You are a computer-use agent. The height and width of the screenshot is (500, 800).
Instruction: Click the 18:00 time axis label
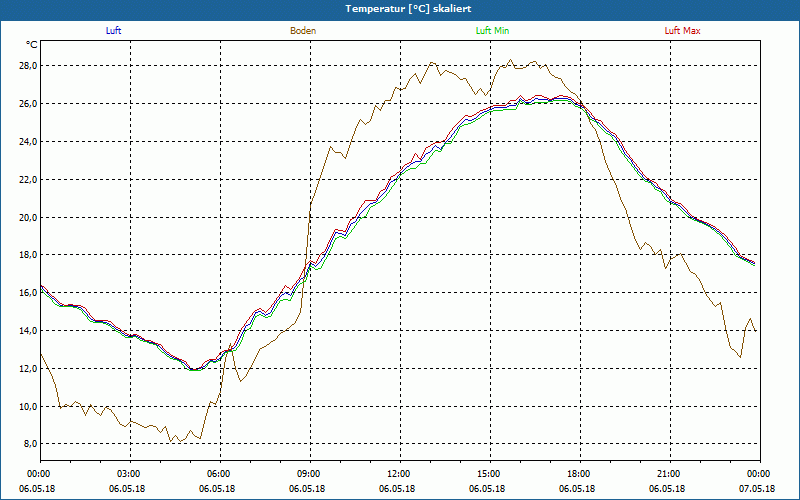point(580,474)
